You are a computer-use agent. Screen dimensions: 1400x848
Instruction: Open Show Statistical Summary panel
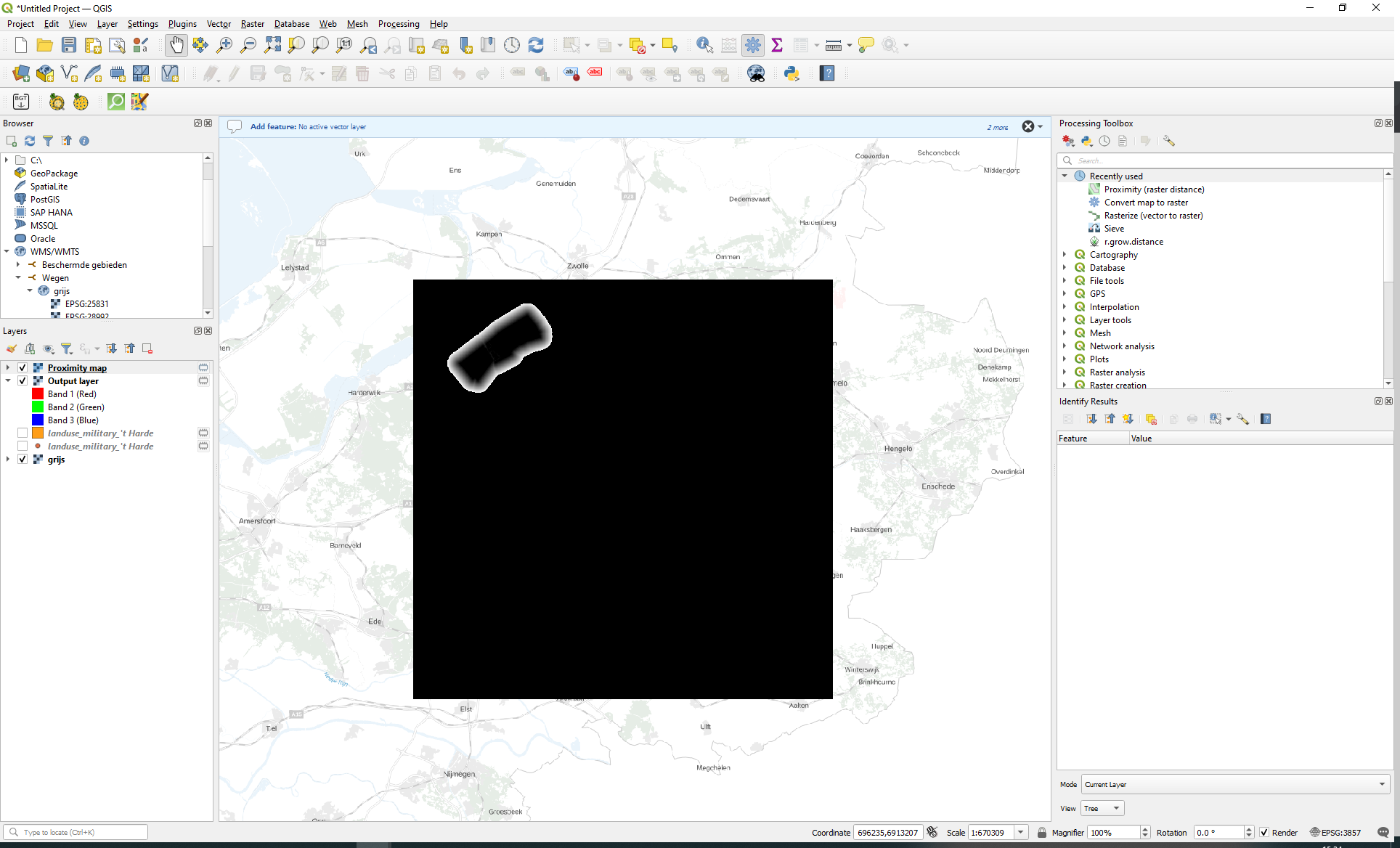(777, 44)
